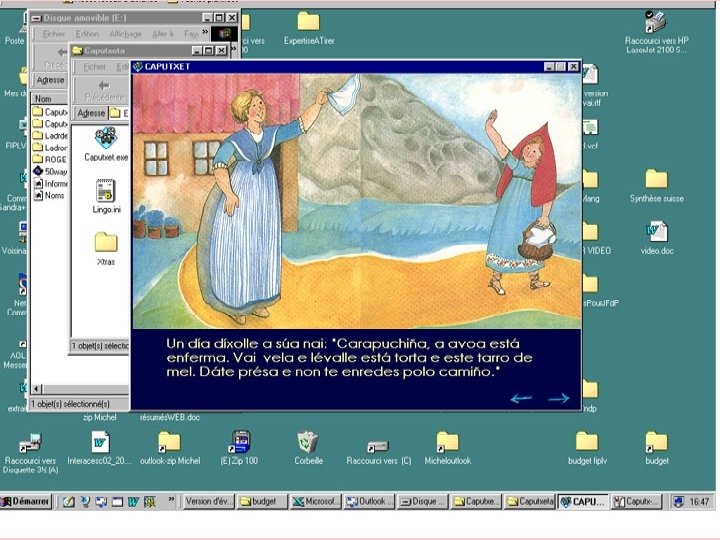The image size is (720, 540).
Task: Switch to the Caputxeta taskbar button
Action: (x=530, y=501)
